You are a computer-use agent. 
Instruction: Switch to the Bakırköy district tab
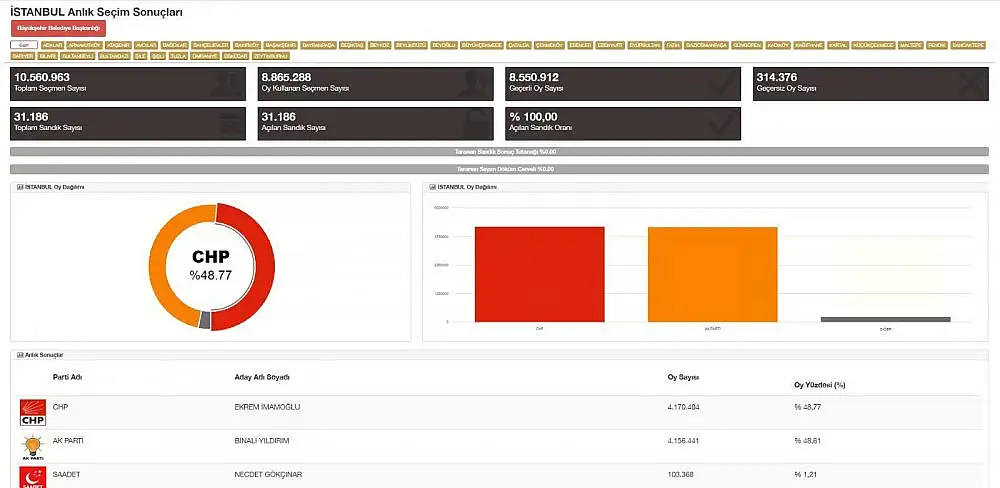coord(247,45)
